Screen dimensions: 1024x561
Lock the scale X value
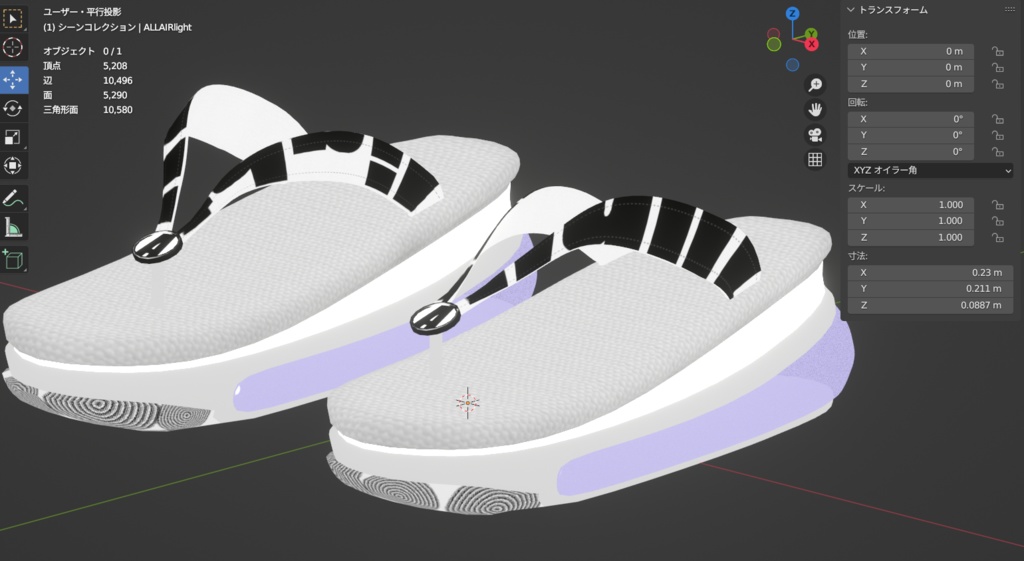tap(997, 204)
